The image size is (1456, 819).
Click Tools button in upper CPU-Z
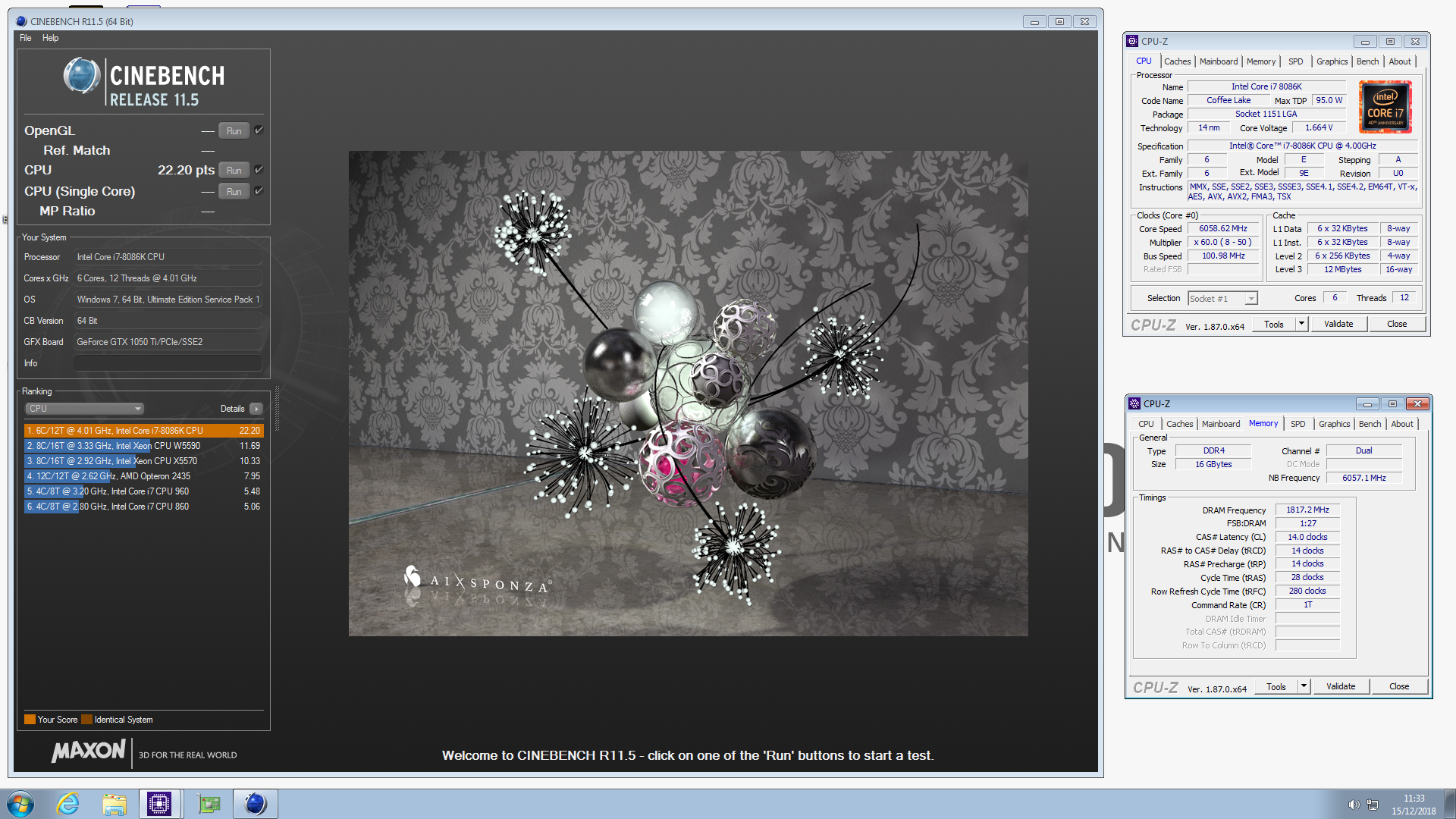pos(1274,324)
